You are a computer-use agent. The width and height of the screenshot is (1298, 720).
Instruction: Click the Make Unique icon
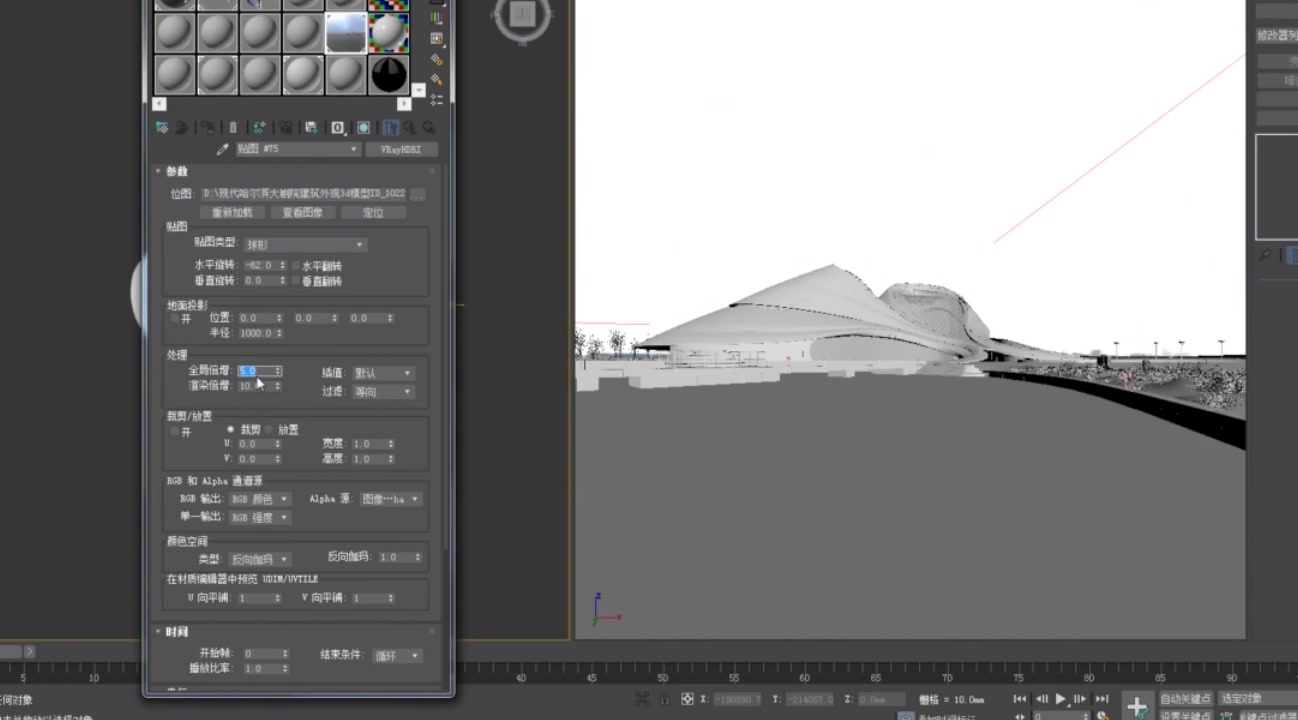pos(285,128)
